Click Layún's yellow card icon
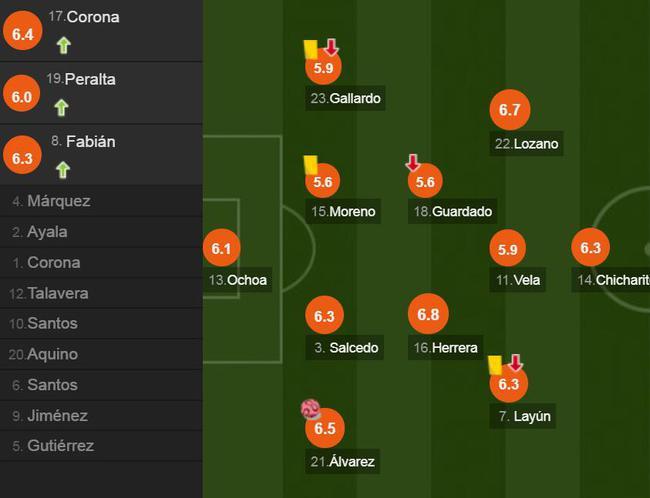This screenshot has width=650, height=498. click(x=495, y=365)
